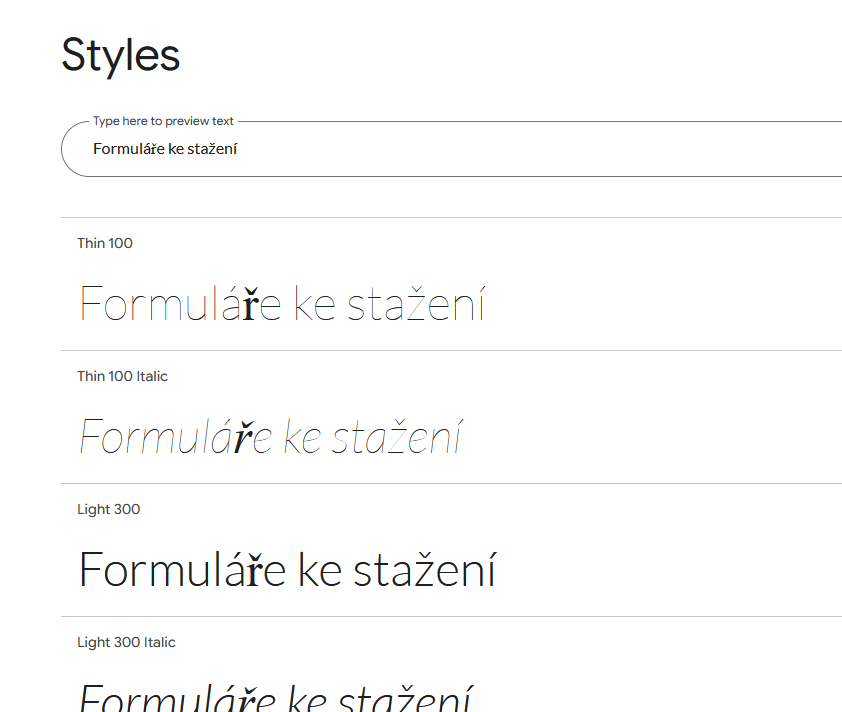Screen dimensions: 842x712
Task: Select the Thin 100 Italic style label
Action: coord(122,376)
